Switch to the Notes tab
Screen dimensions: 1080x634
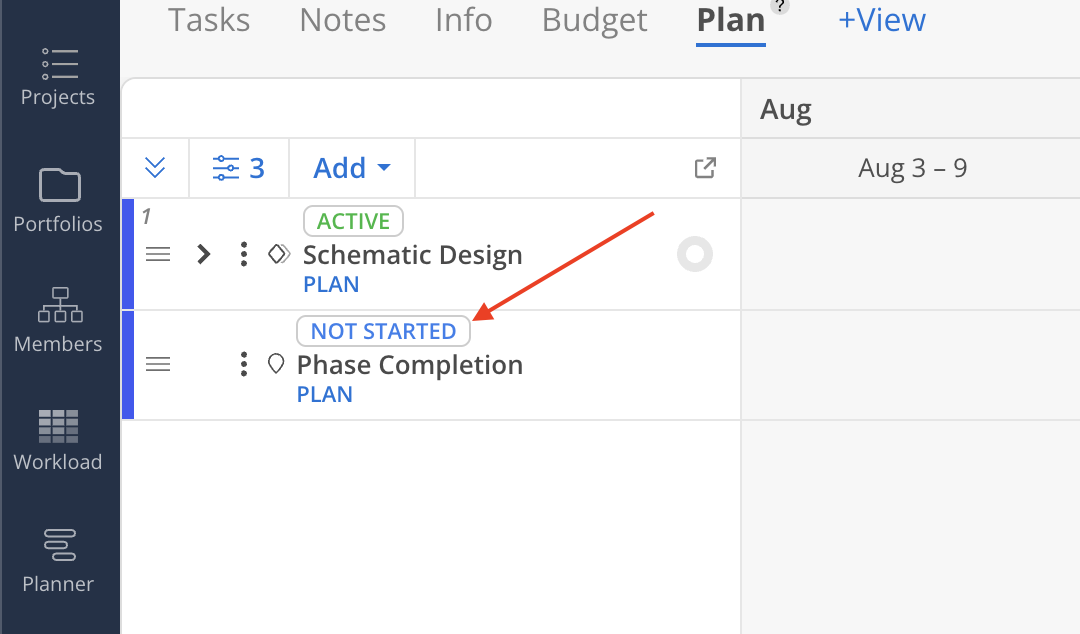342,20
